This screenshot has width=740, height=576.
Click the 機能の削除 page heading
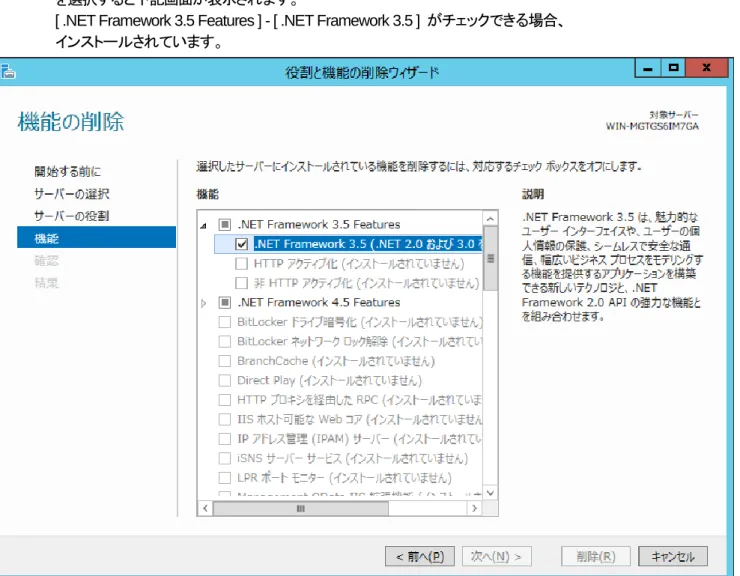(x=71, y=122)
